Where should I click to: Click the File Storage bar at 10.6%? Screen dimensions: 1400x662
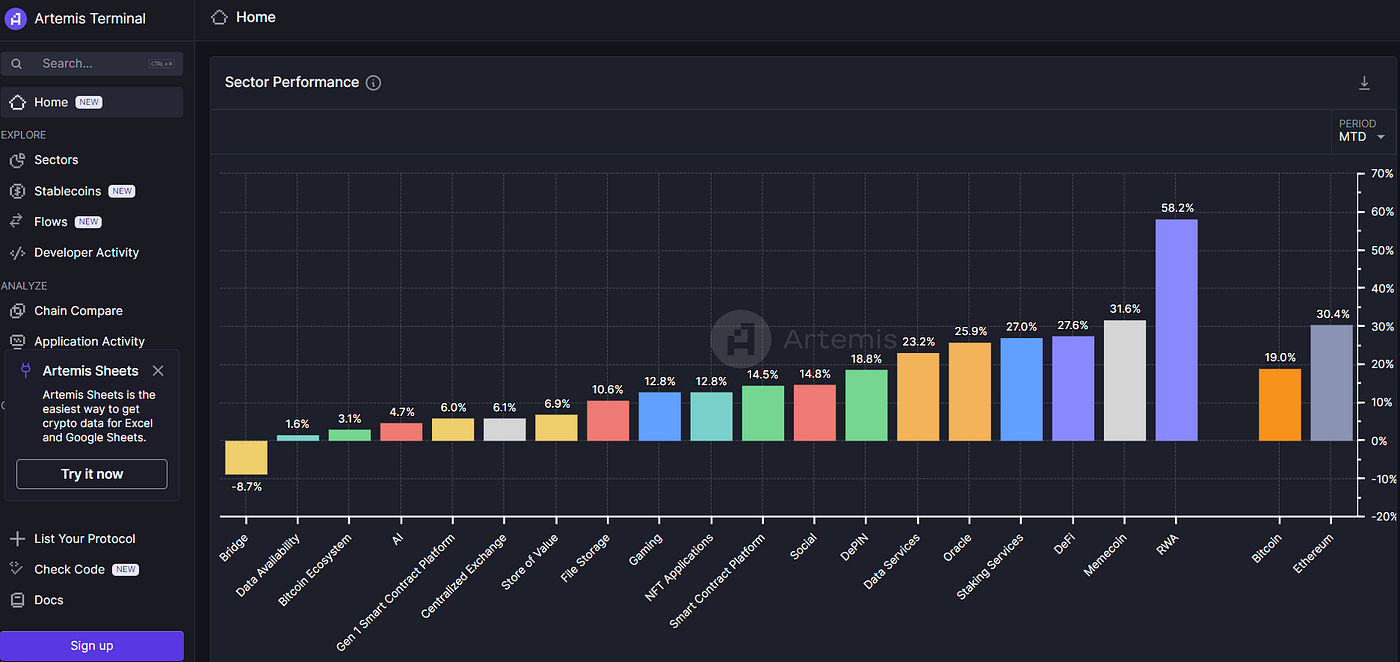tap(608, 421)
